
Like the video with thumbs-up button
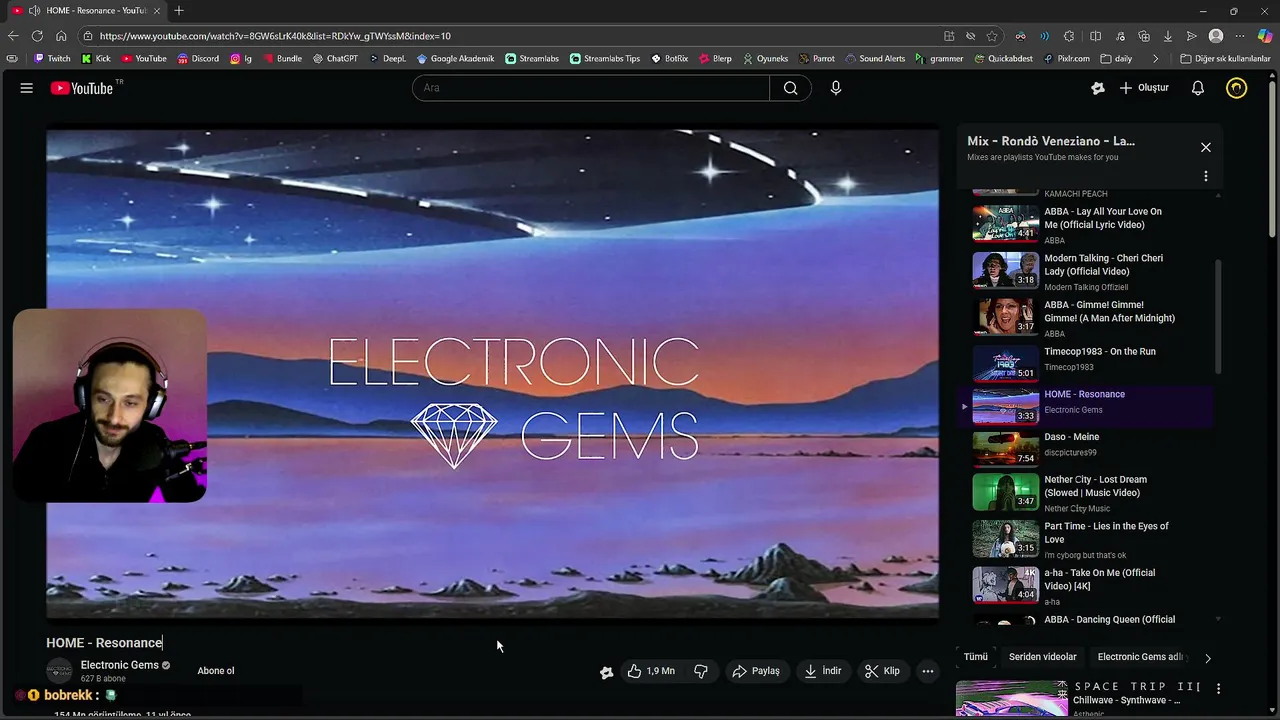[650, 671]
